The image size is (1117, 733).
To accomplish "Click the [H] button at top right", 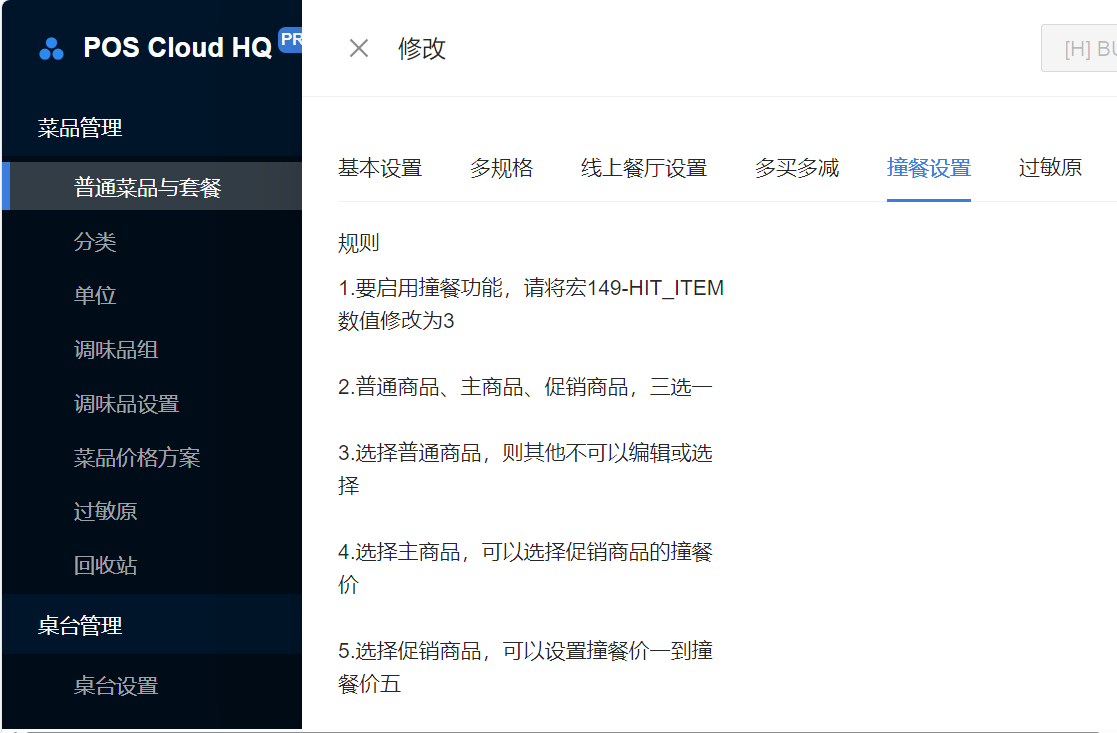I will (x=1080, y=48).
